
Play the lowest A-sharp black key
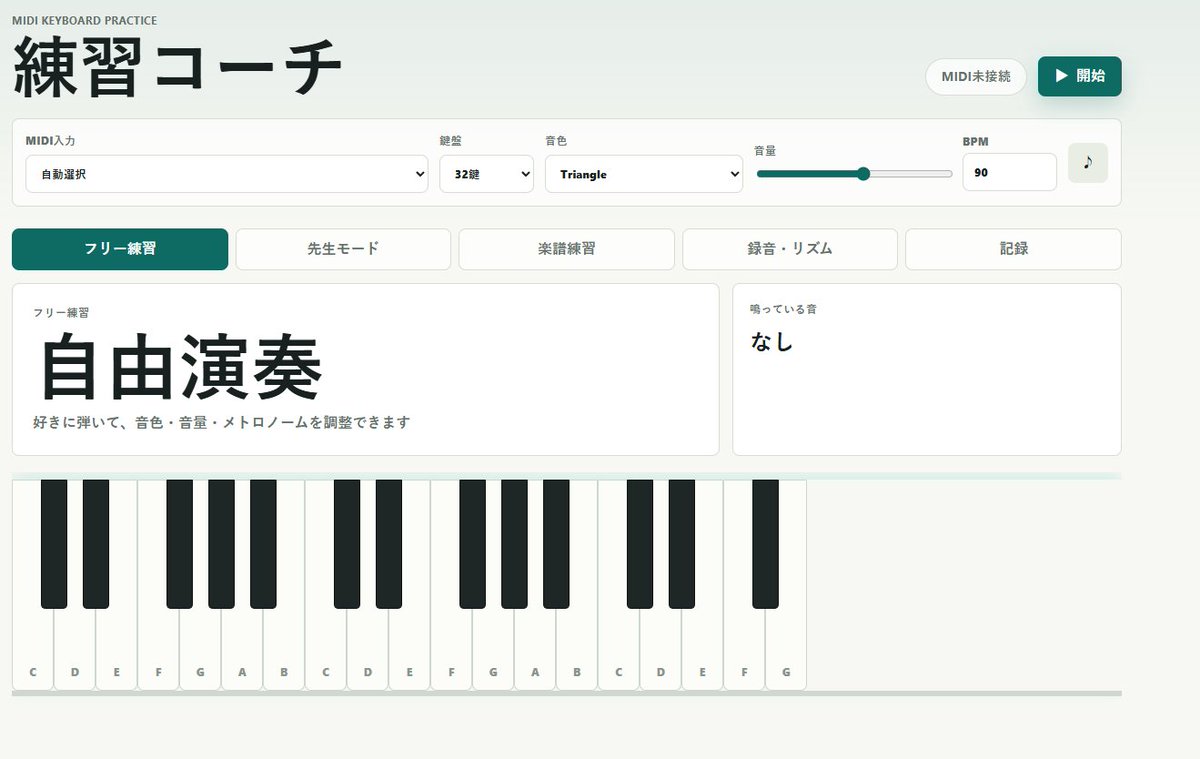(264, 544)
